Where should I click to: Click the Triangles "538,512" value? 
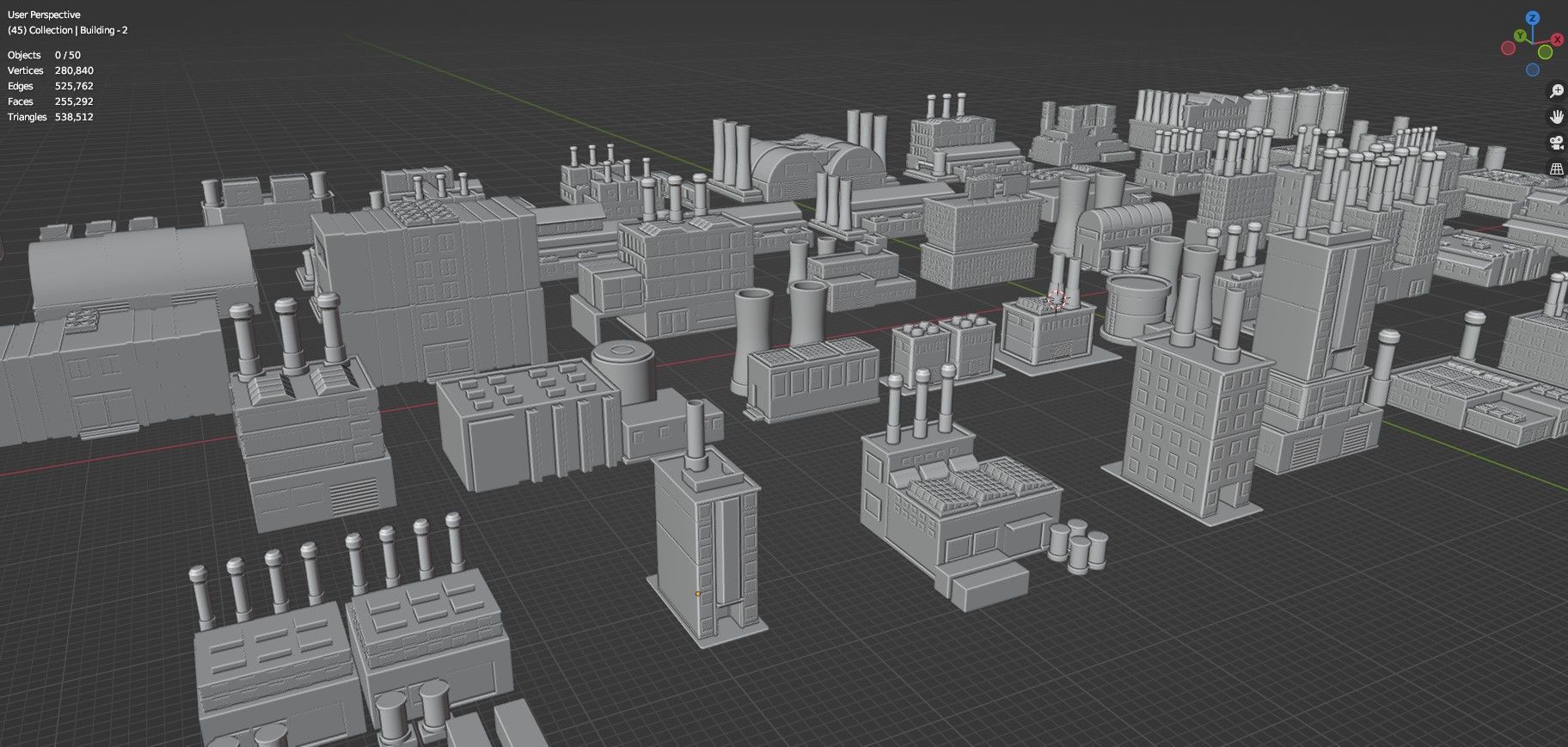coord(74,117)
